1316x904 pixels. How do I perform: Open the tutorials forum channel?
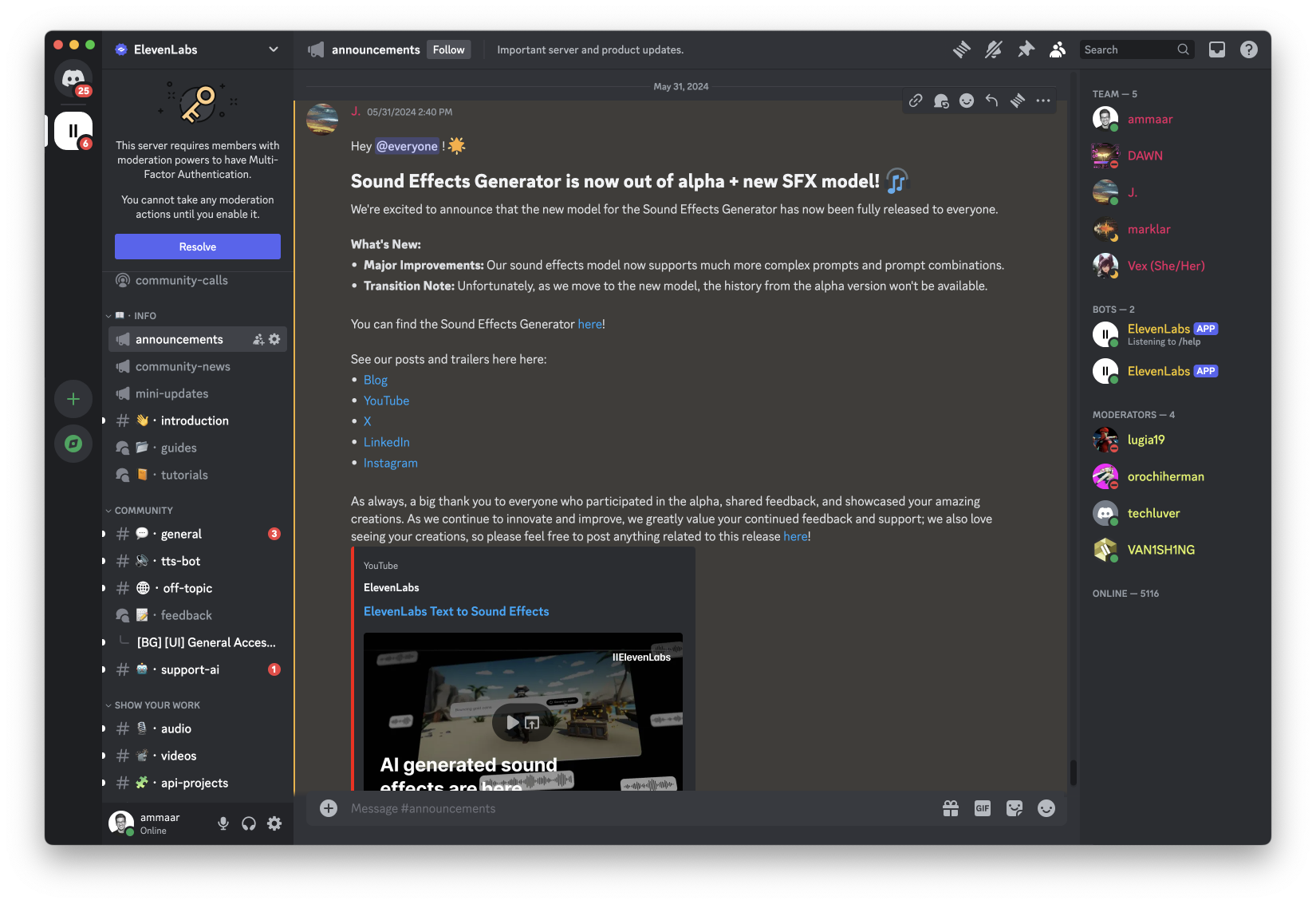pos(198,476)
